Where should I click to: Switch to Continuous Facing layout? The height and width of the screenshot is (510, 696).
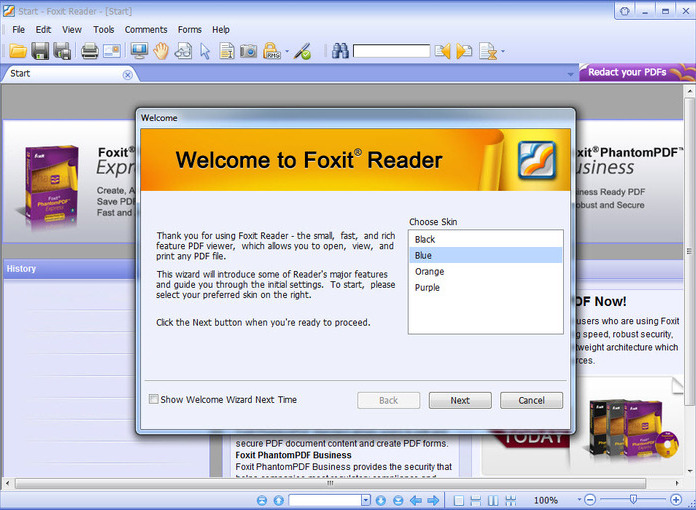pyautogui.click(x=510, y=501)
